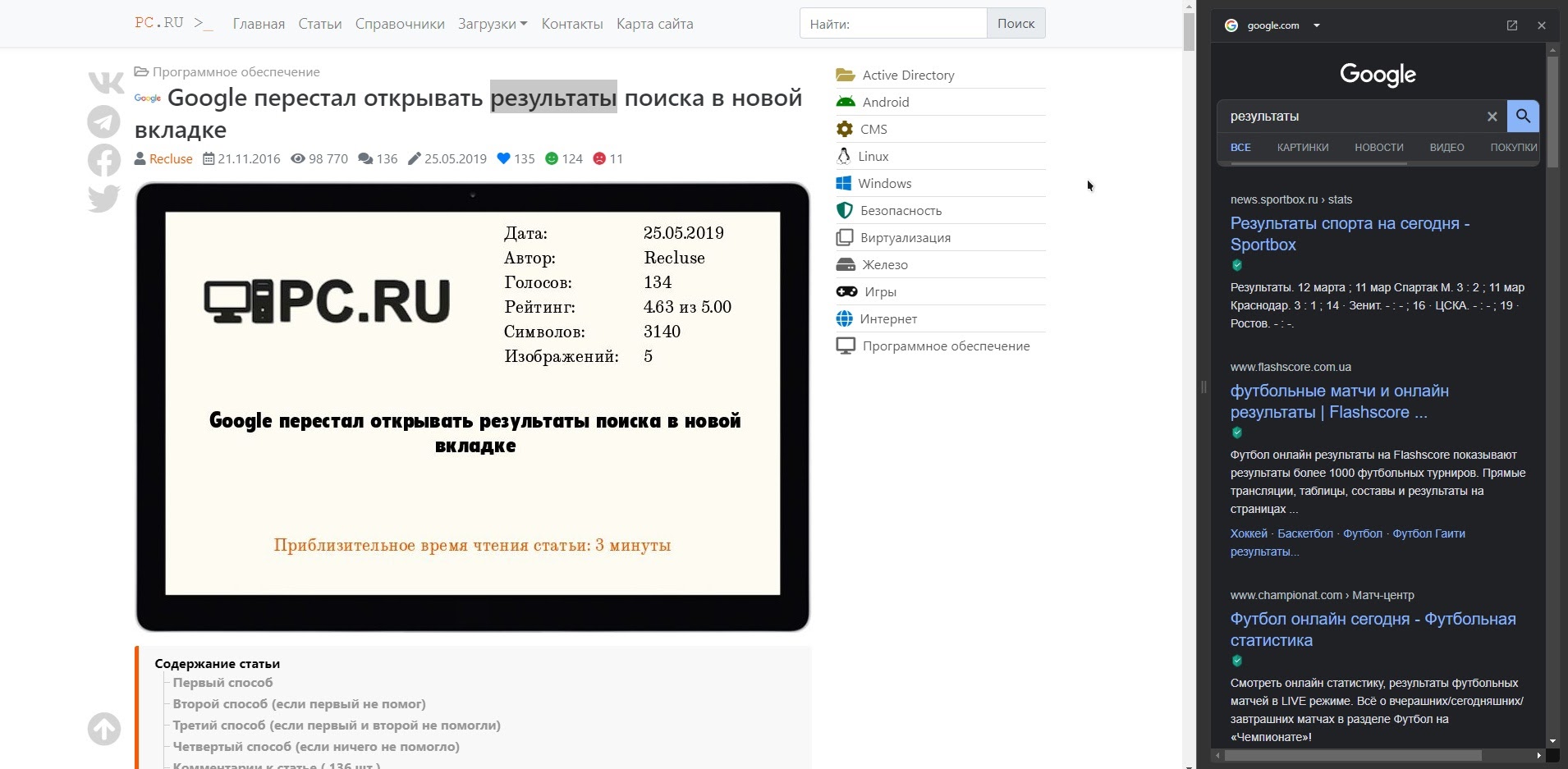
Task: Open side panel in new tab icon
Action: point(1512,25)
